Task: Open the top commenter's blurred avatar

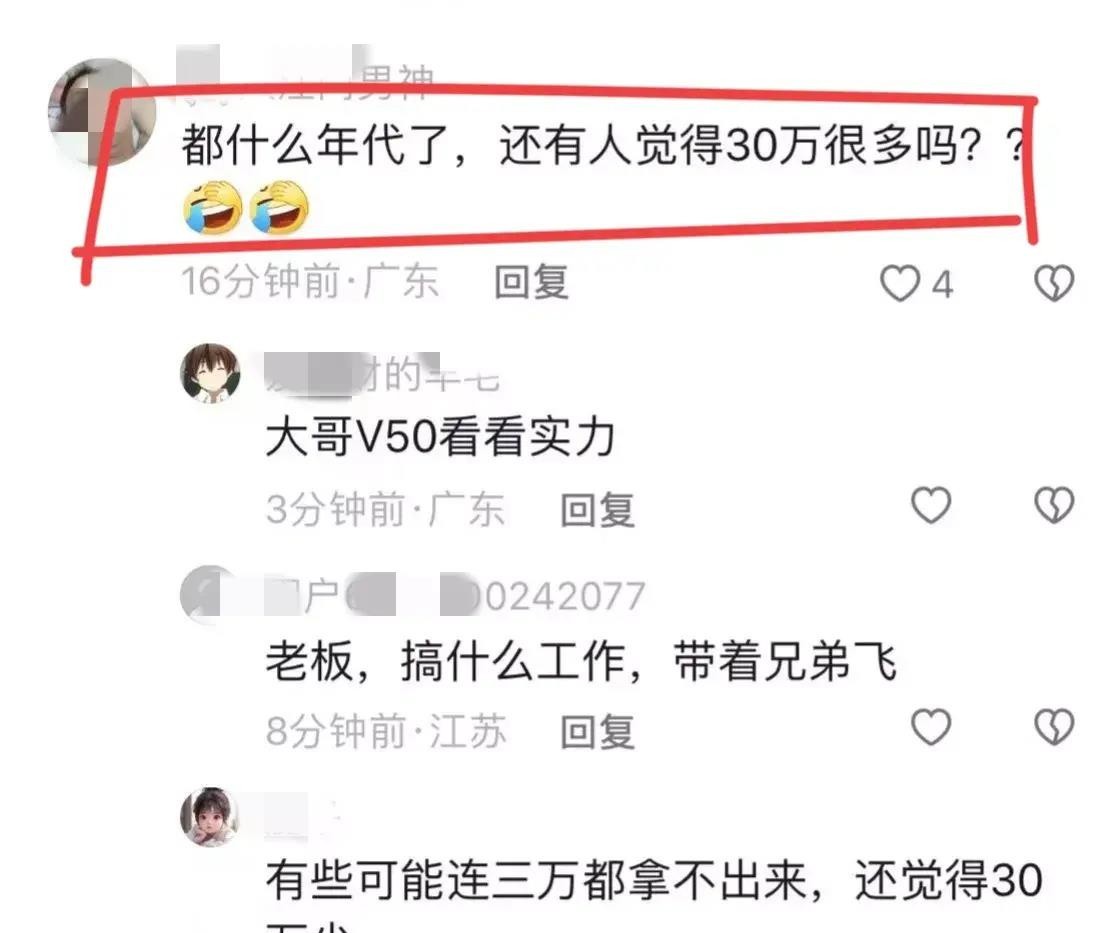Action: pyautogui.click(x=103, y=112)
